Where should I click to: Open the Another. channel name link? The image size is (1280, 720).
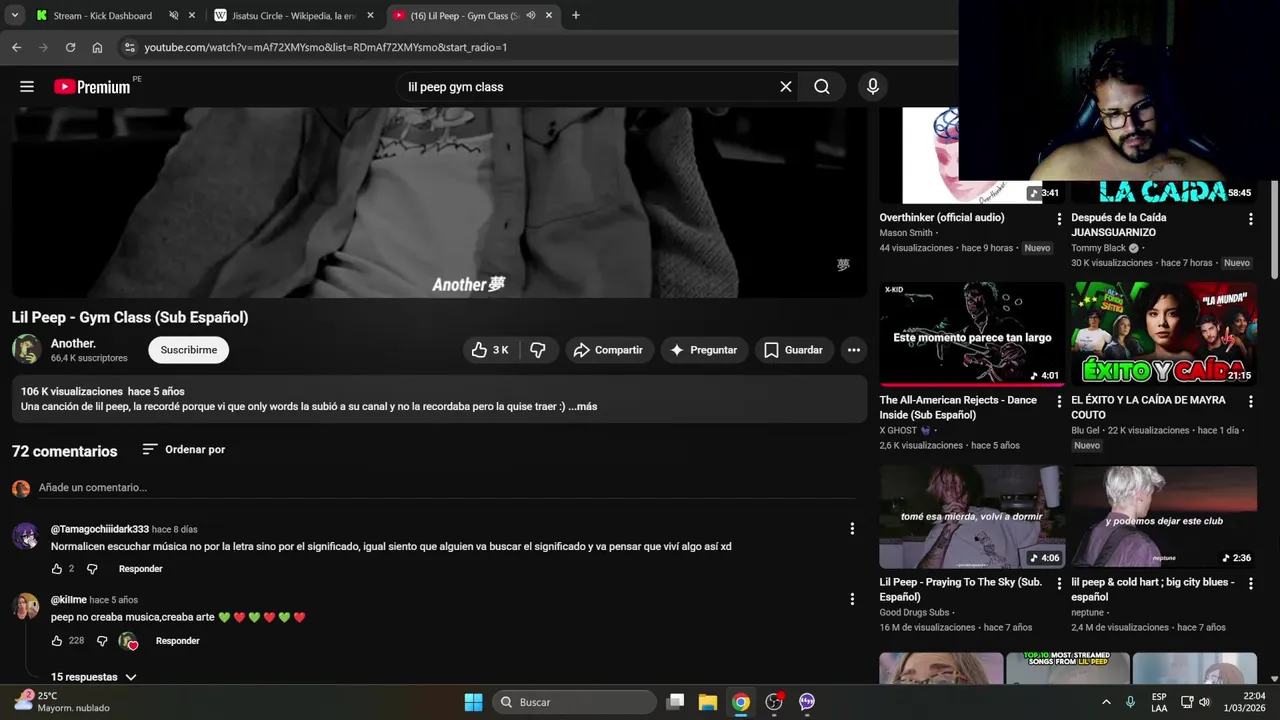pyautogui.click(x=73, y=343)
